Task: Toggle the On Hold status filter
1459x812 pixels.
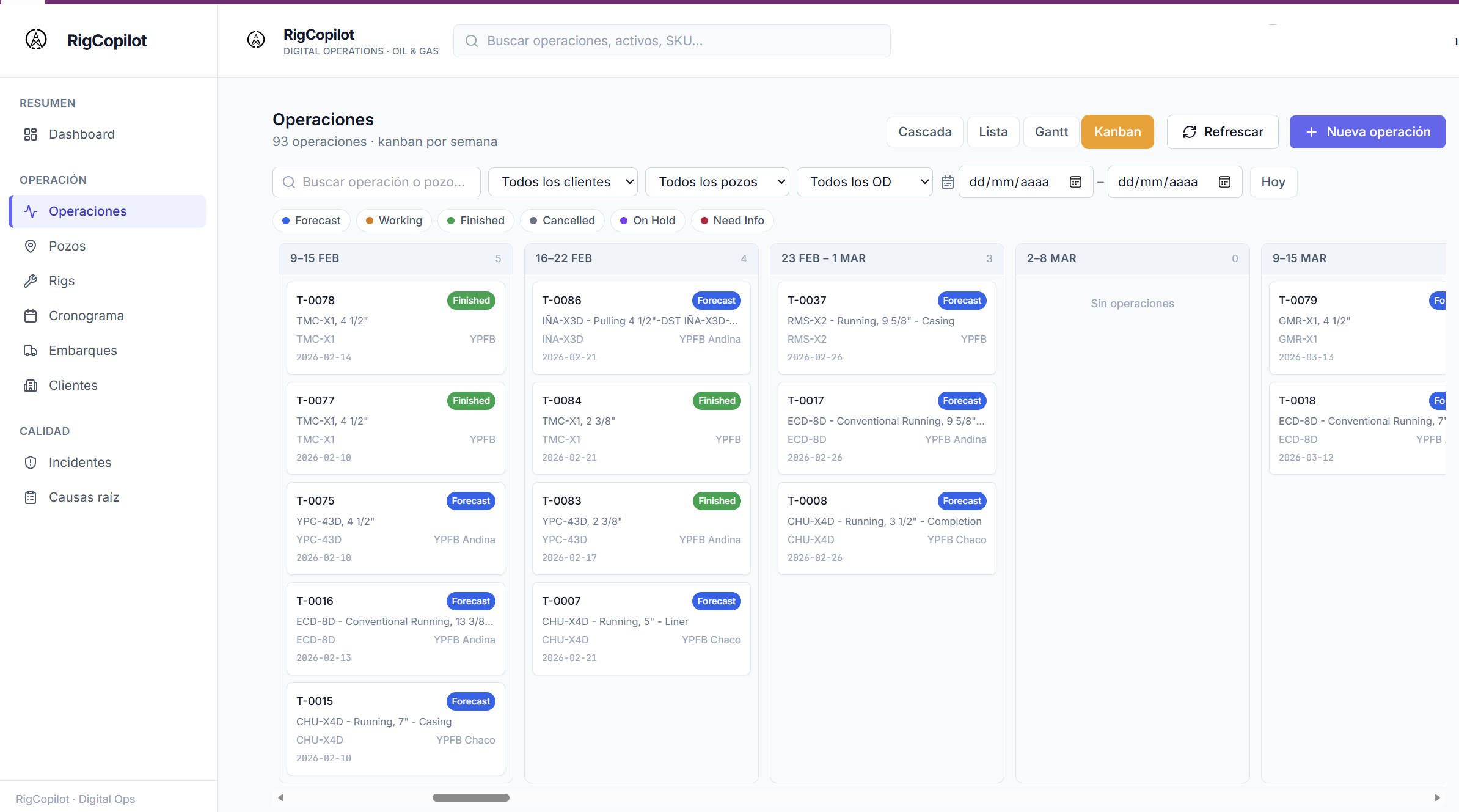Action: (648, 221)
